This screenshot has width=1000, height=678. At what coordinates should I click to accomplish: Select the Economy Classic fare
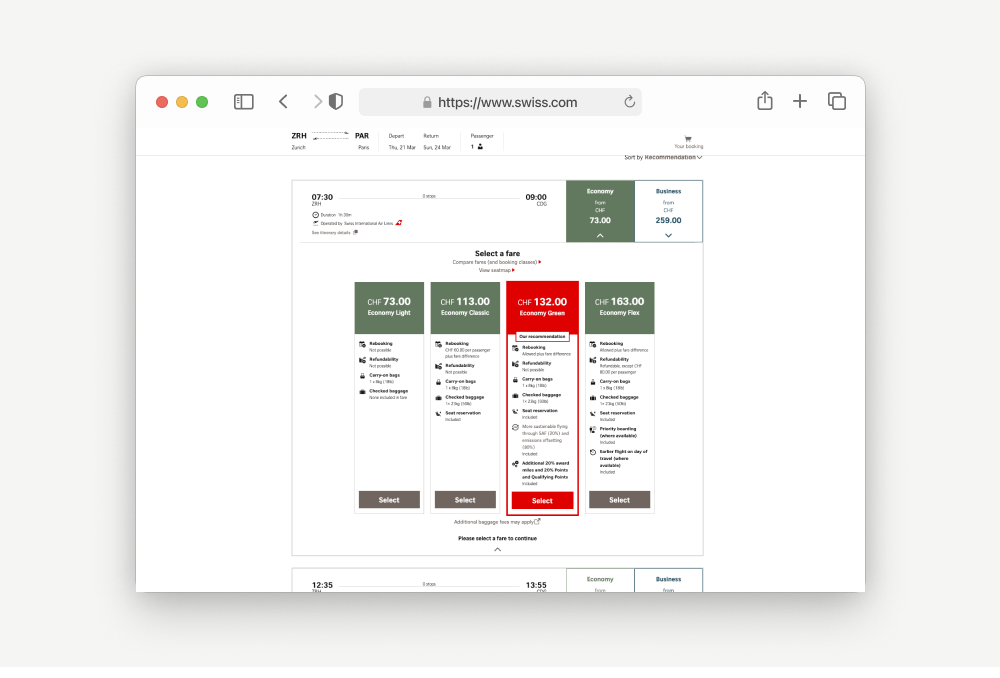pyautogui.click(x=465, y=500)
